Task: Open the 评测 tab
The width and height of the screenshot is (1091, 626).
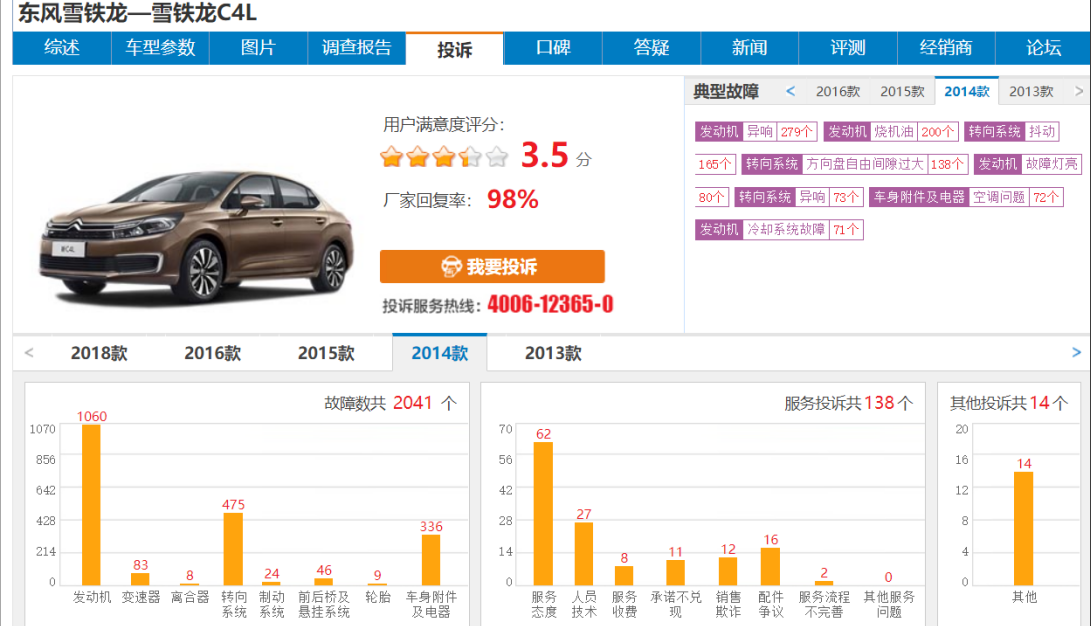Action: tap(847, 48)
